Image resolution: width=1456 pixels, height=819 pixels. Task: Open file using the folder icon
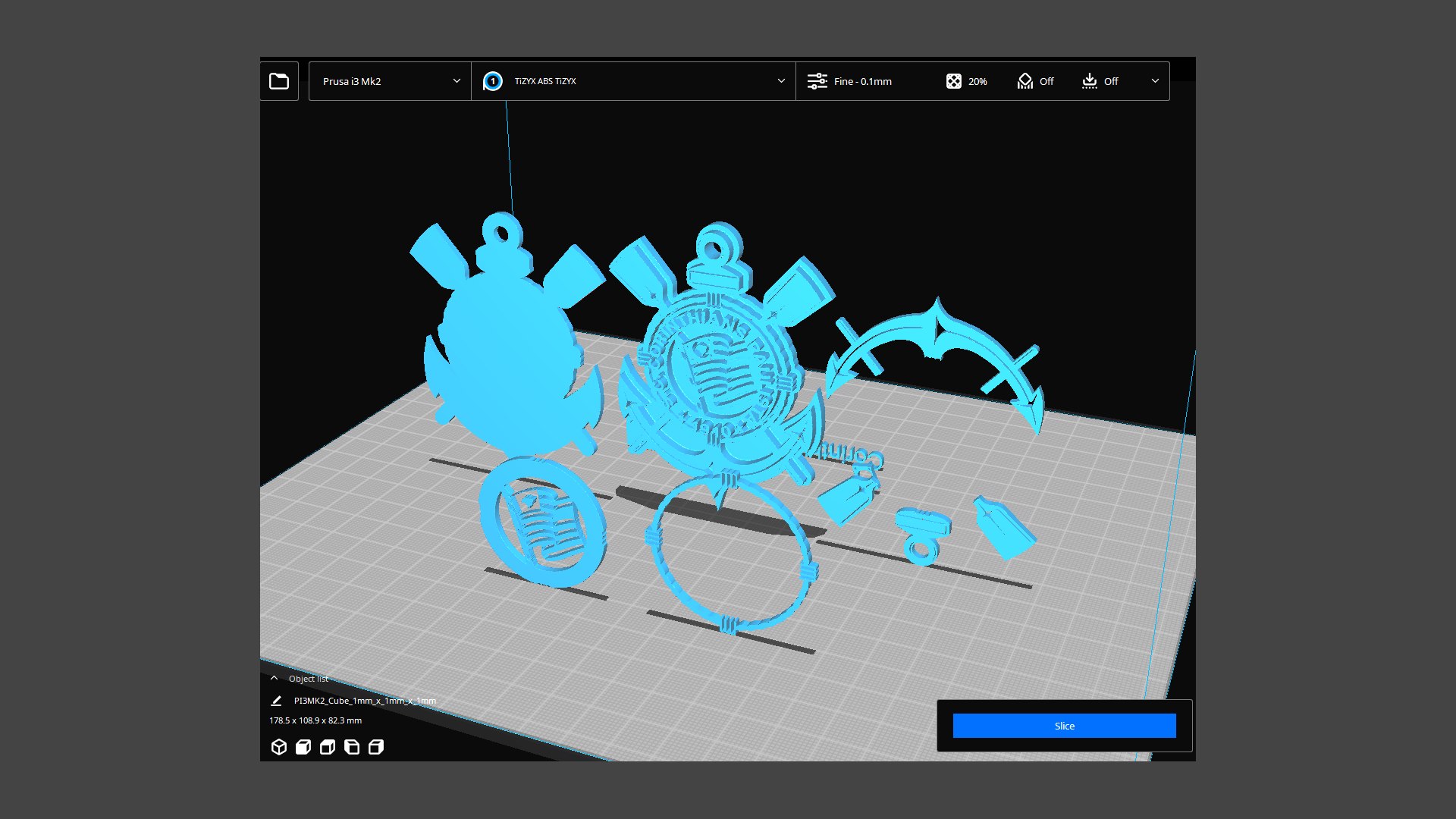coord(279,81)
